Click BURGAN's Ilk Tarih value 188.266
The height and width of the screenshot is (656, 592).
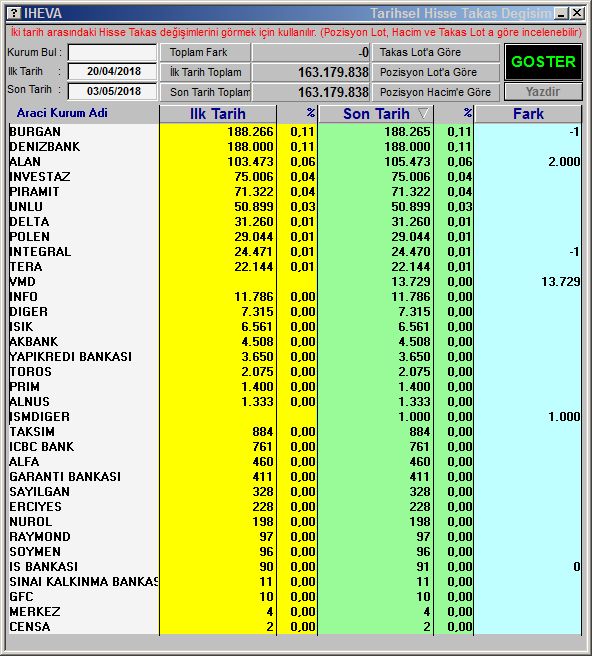250,132
